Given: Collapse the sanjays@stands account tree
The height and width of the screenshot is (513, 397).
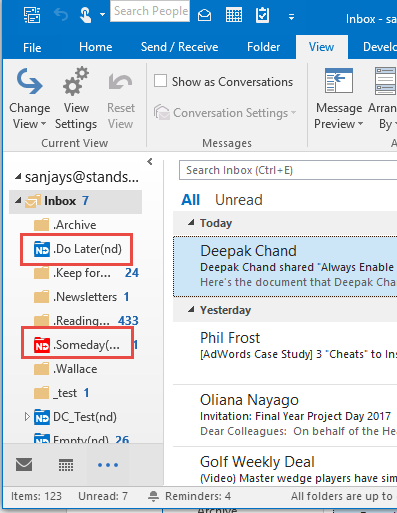Looking at the screenshot, I should 18,176.
